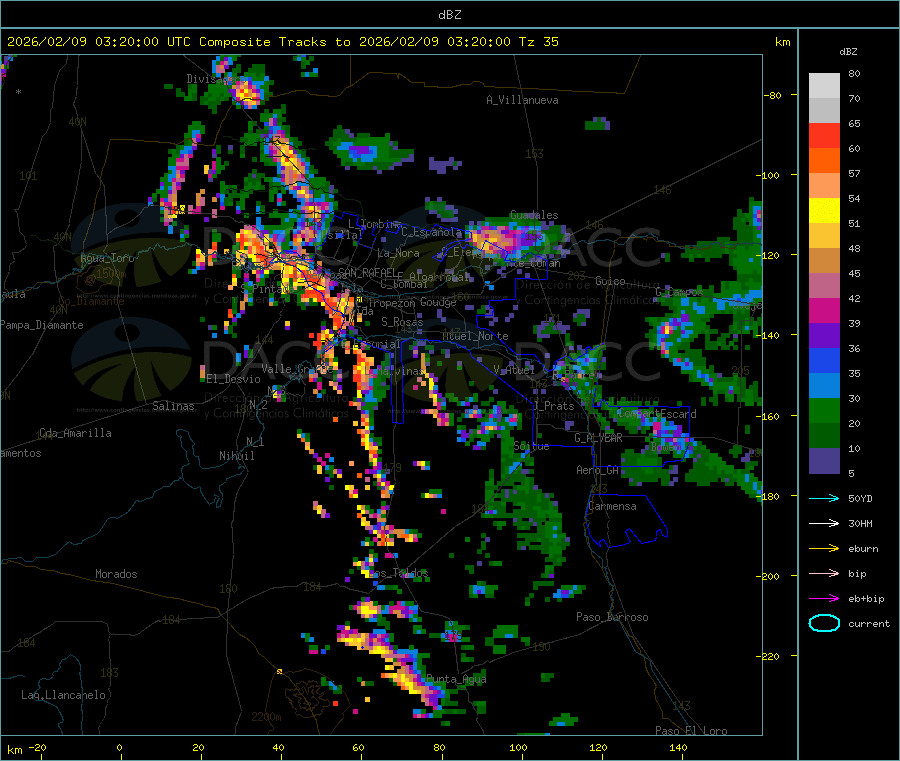The height and width of the screenshot is (761, 900).
Task: Click the Agua_Toro map label
Action: click(x=107, y=258)
